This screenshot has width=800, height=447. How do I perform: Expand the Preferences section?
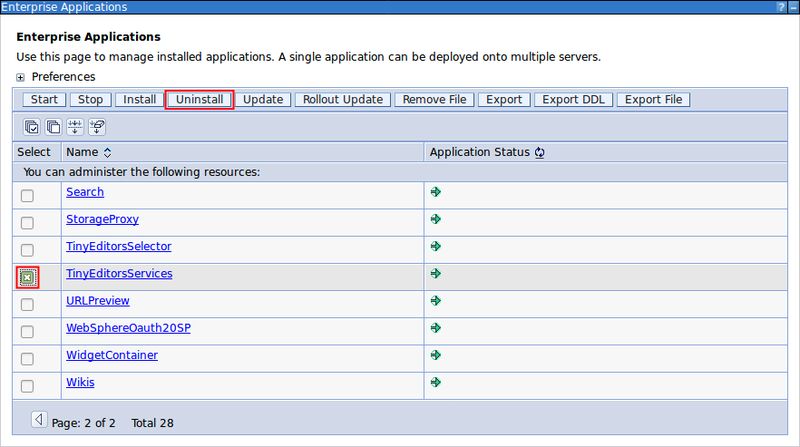[21, 77]
